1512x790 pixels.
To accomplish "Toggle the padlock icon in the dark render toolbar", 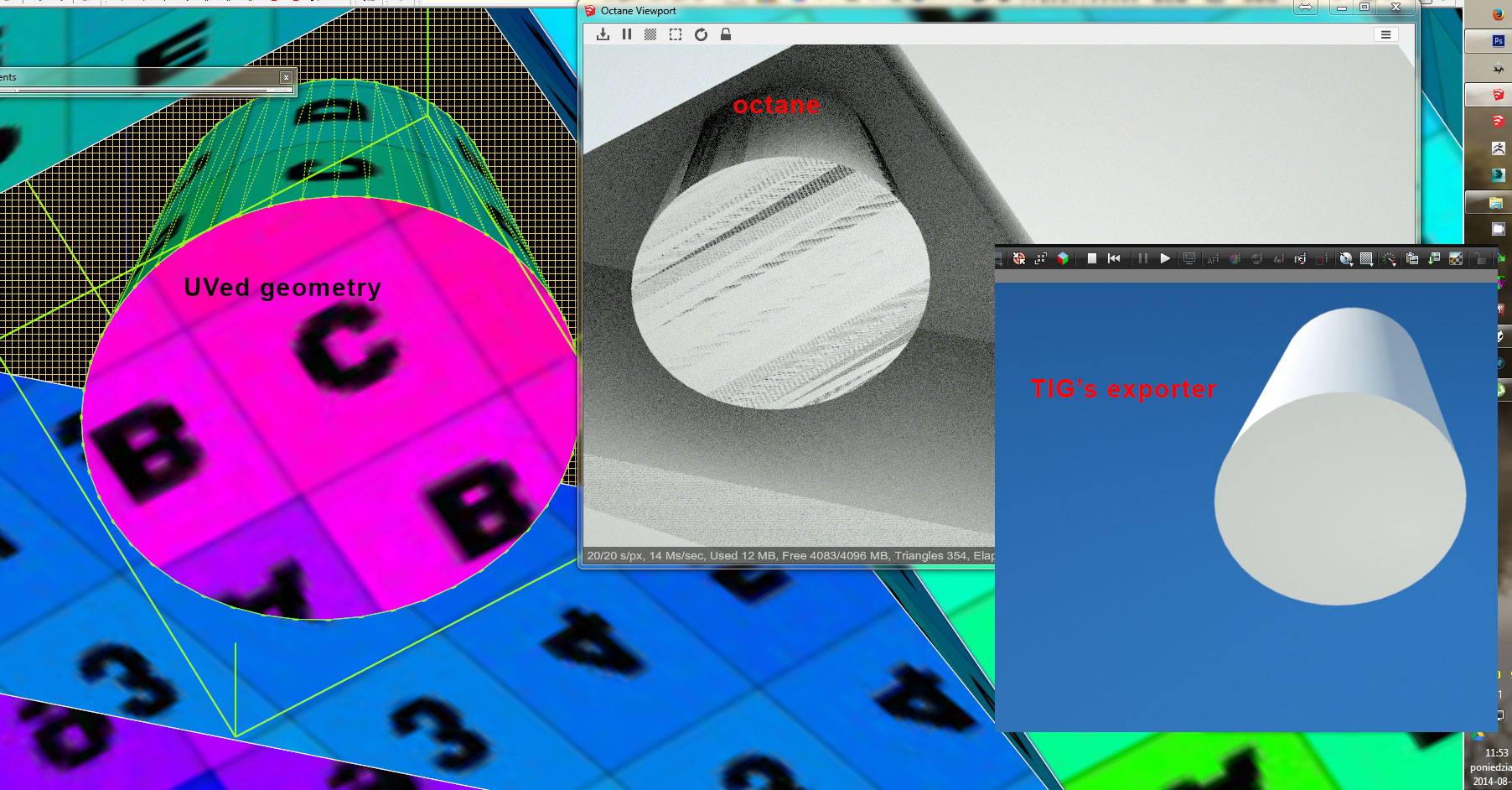I will (x=1479, y=258).
